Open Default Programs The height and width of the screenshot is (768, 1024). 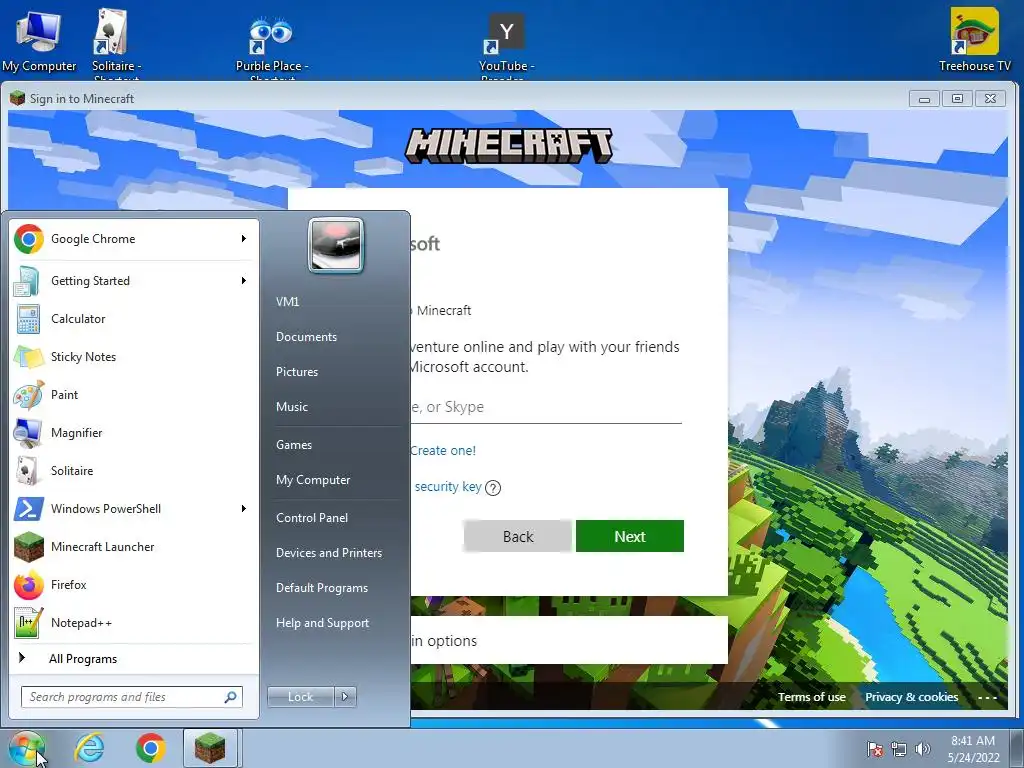[321, 588]
